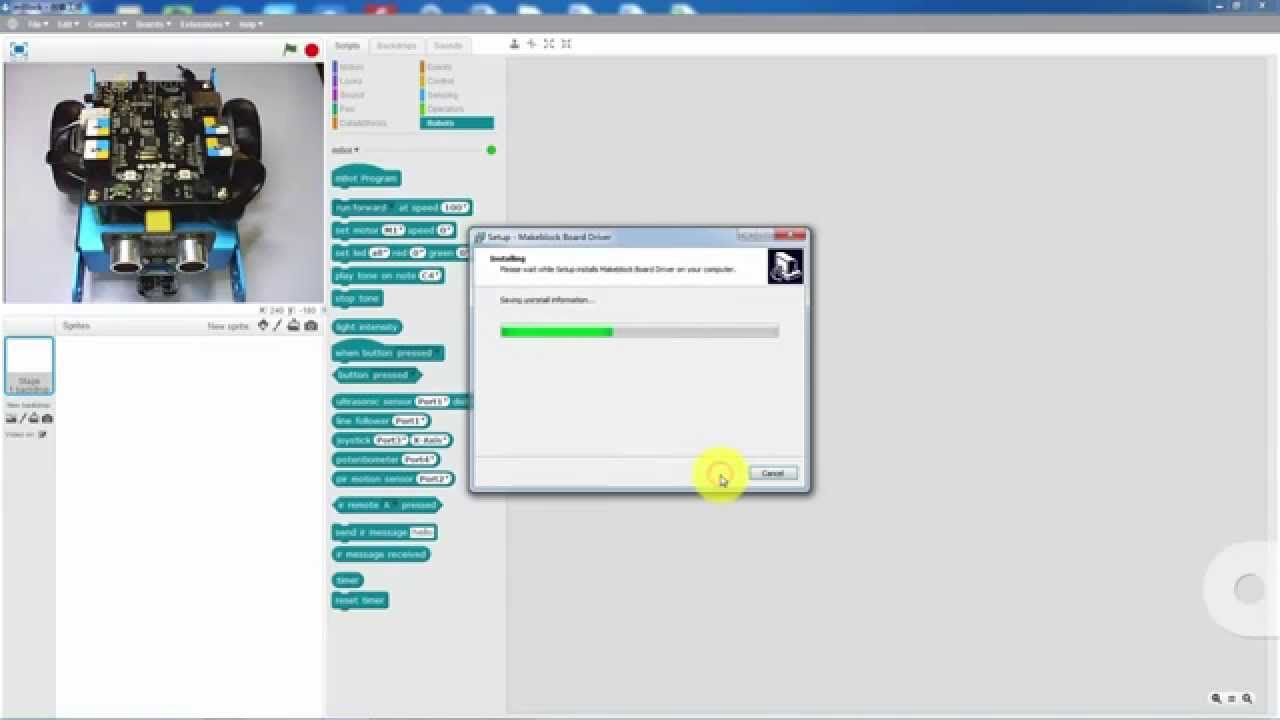This screenshot has width=1280, height=720.
Task: Open the Connect menu
Action: pos(107,24)
